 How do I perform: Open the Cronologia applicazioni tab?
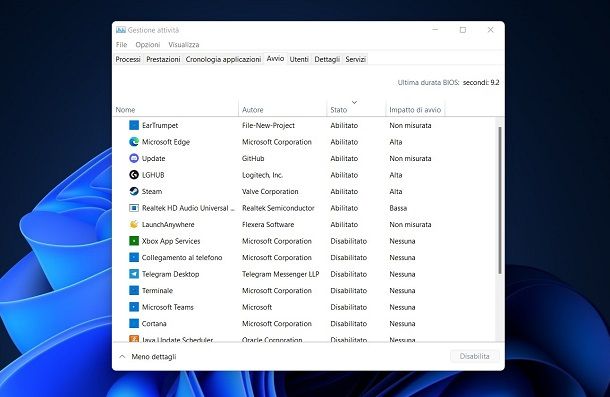point(223,59)
